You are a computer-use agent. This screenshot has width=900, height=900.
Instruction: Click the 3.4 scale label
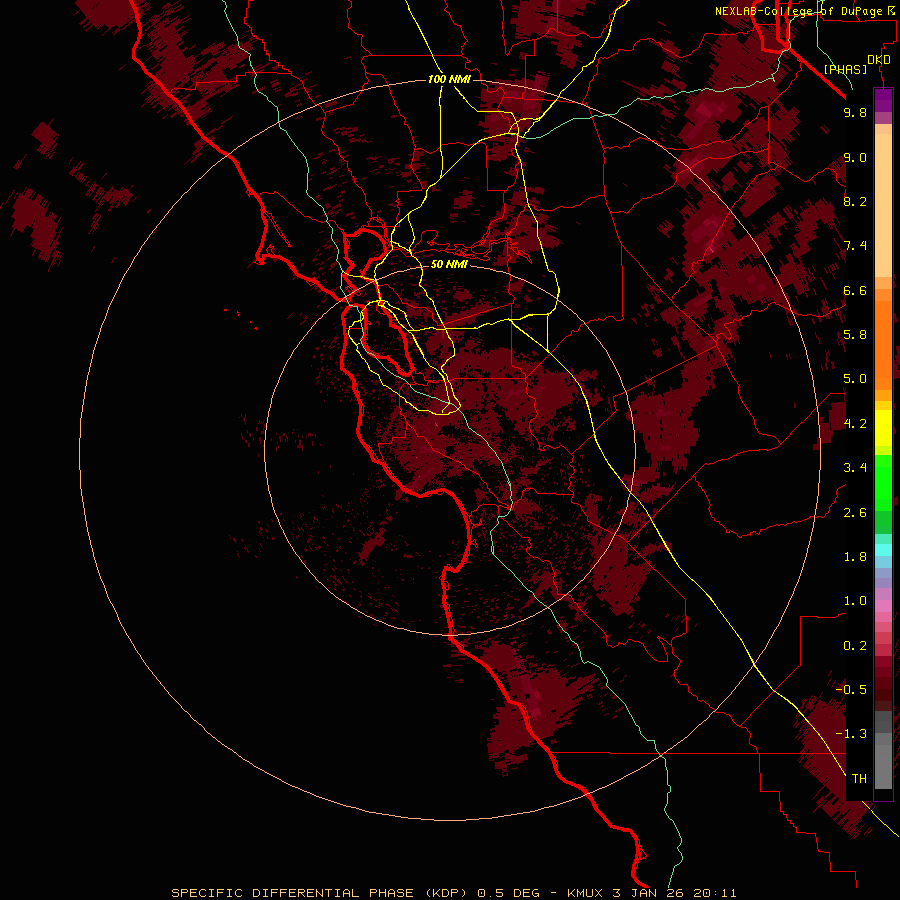pos(855,468)
